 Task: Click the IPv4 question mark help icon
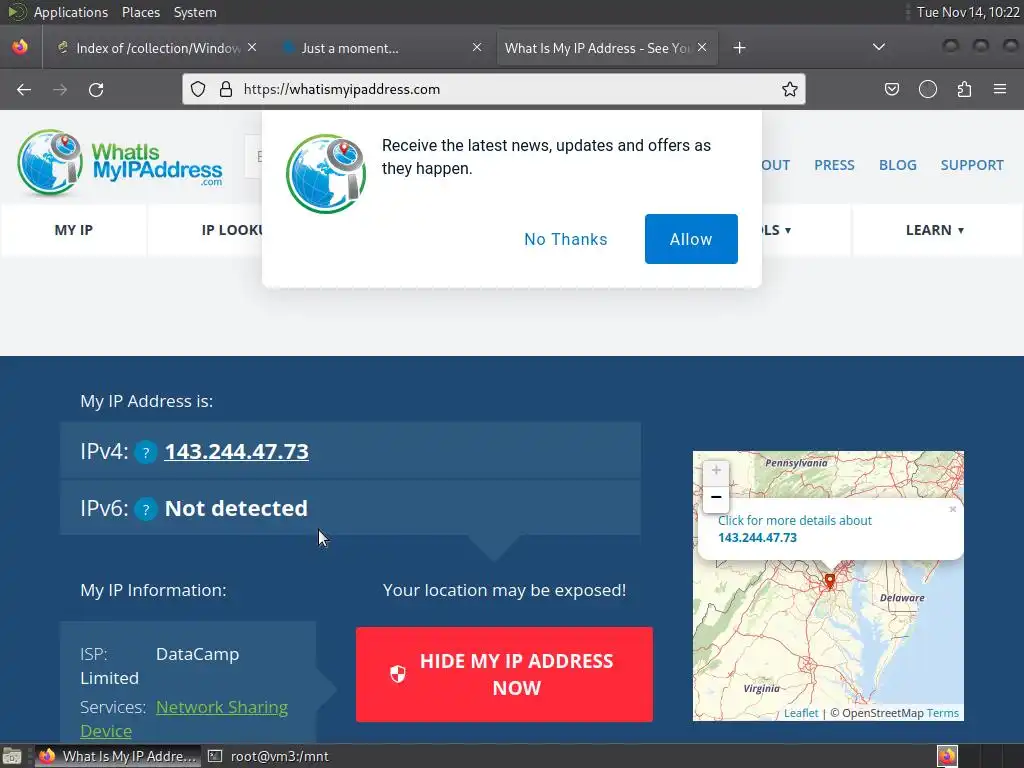coord(146,452)
